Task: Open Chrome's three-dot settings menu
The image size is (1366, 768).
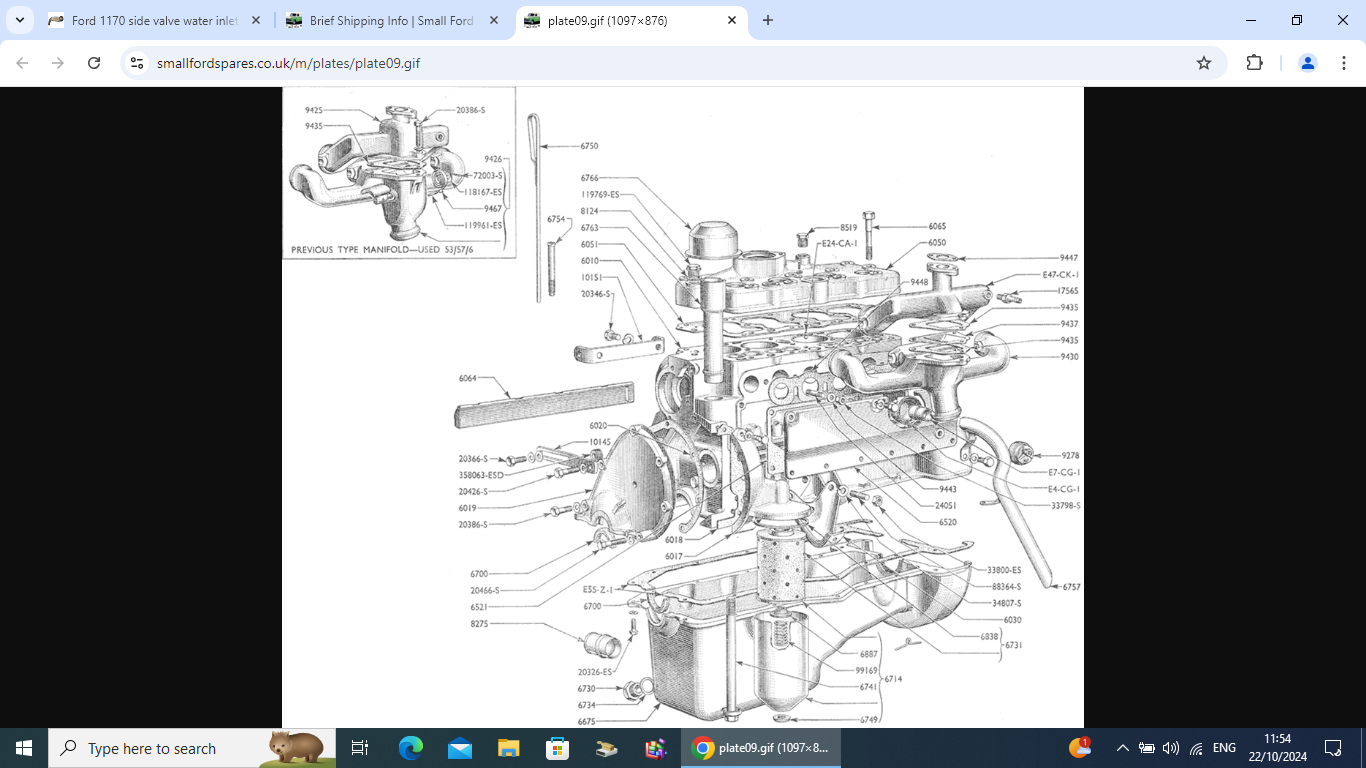Action: [1346, 62]
